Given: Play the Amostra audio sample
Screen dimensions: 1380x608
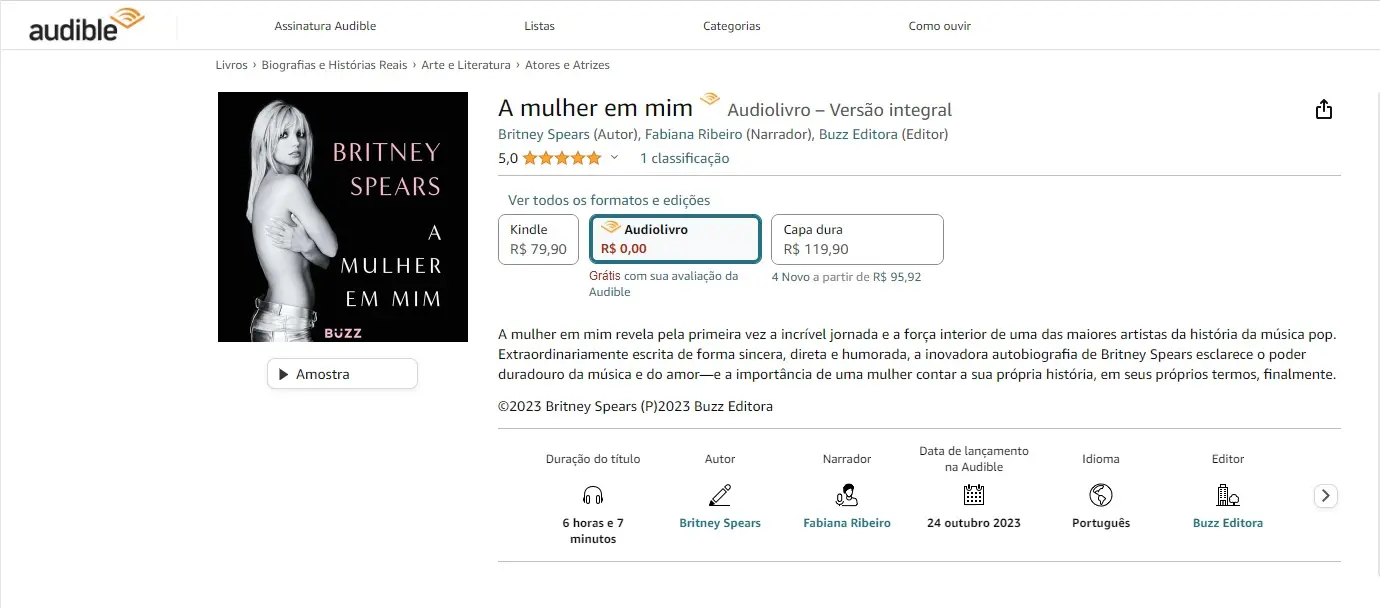Looking at the screenshot, I should tap(342, 373).
